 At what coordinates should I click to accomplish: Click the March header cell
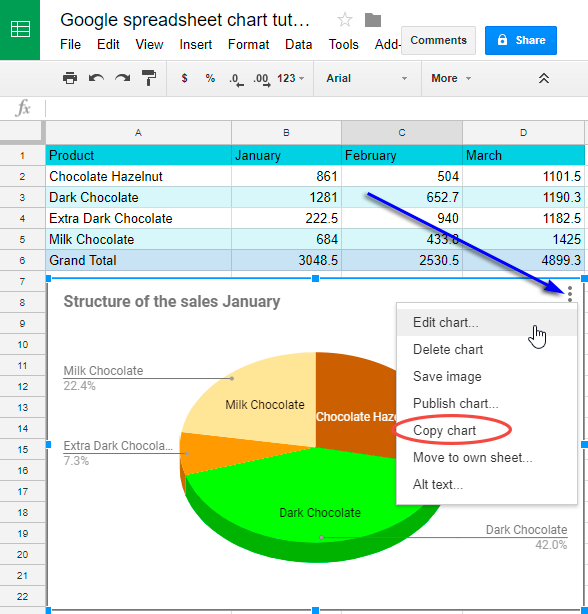click(x=523, y=155)
